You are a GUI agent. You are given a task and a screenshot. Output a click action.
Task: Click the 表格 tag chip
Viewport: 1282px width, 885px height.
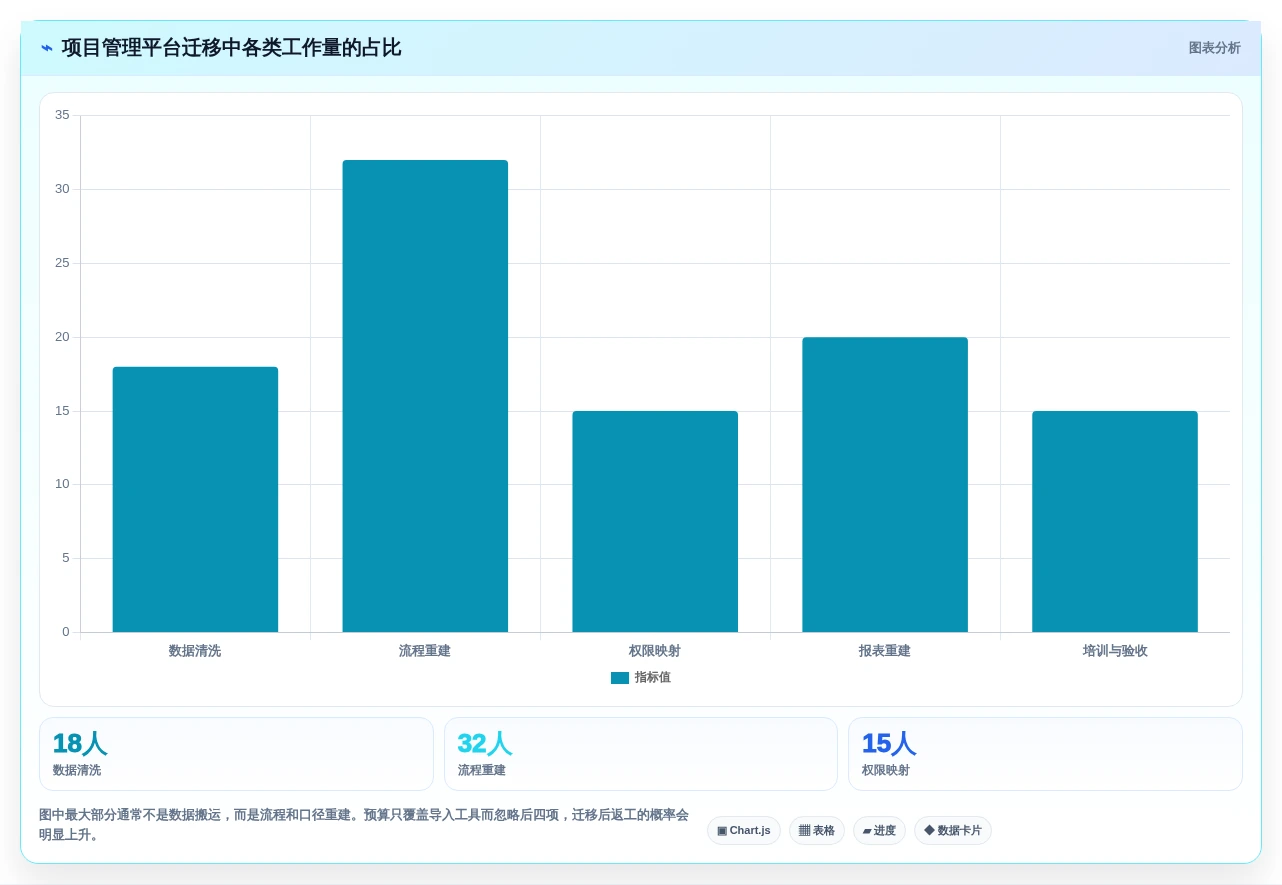click(817, 831)
